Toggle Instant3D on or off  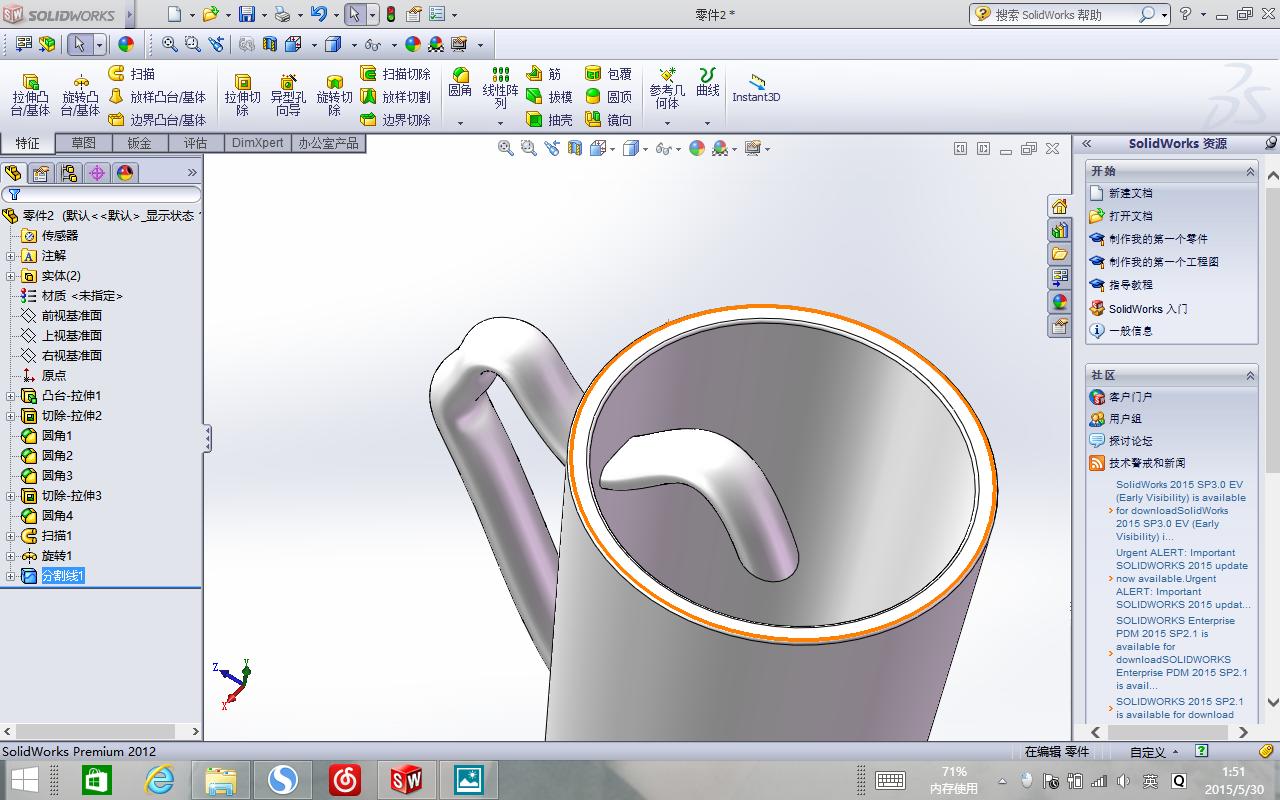[x=756, y=94]
